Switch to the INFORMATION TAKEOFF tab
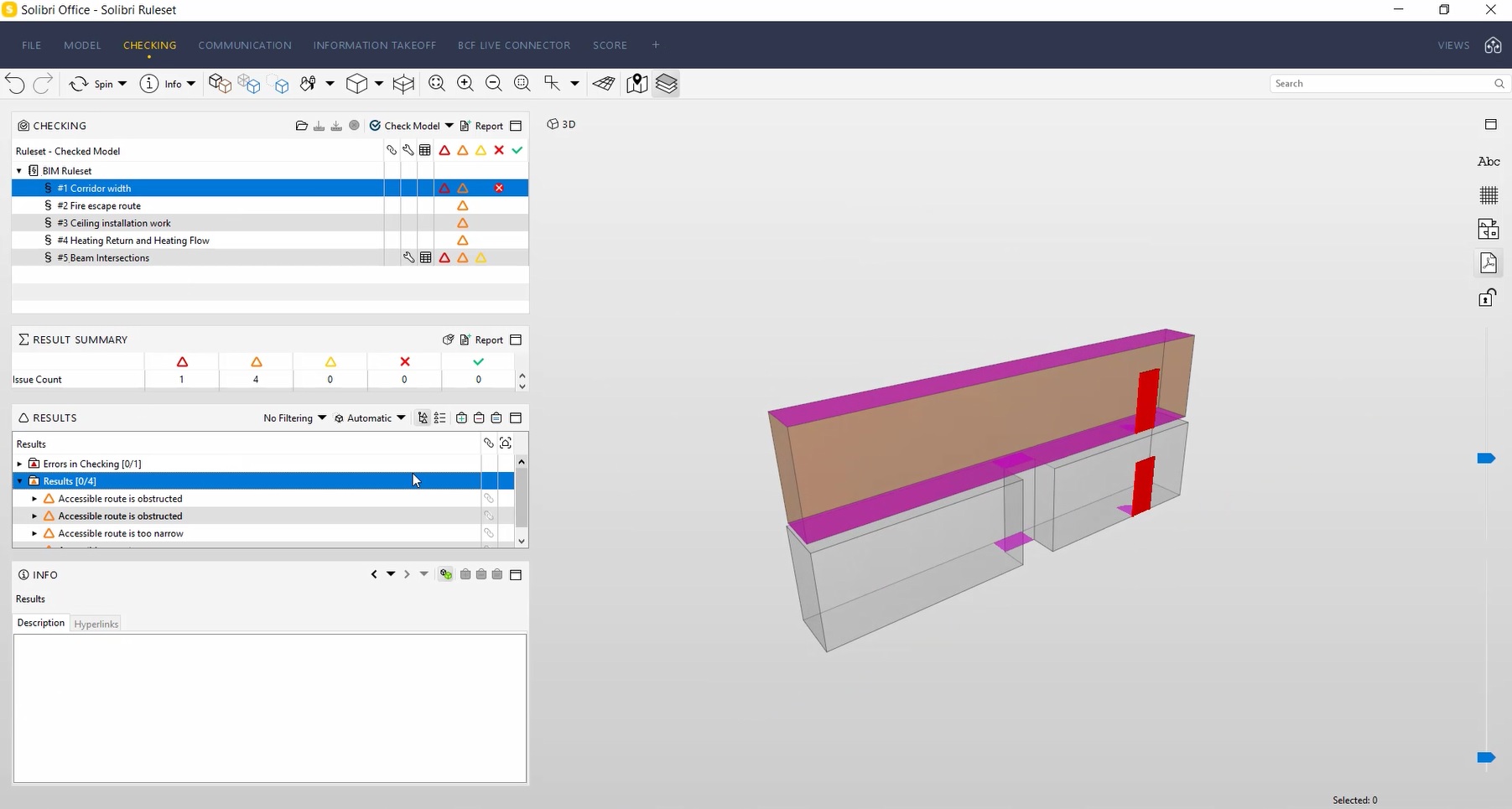The image size is (1512, 809). 375,45
